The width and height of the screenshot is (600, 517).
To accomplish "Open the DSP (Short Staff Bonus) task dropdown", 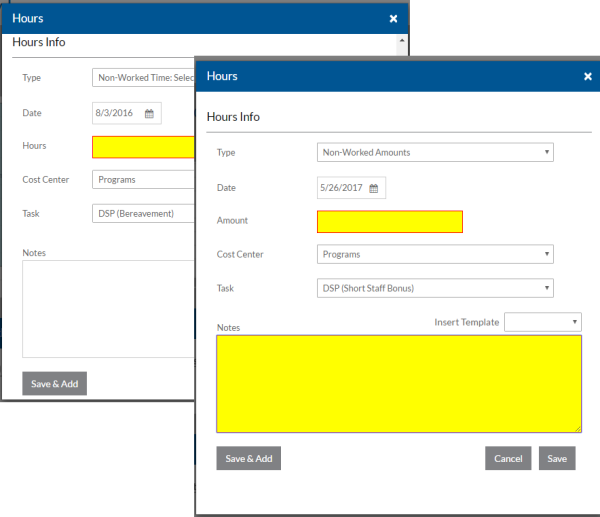I will click(434, 289).
